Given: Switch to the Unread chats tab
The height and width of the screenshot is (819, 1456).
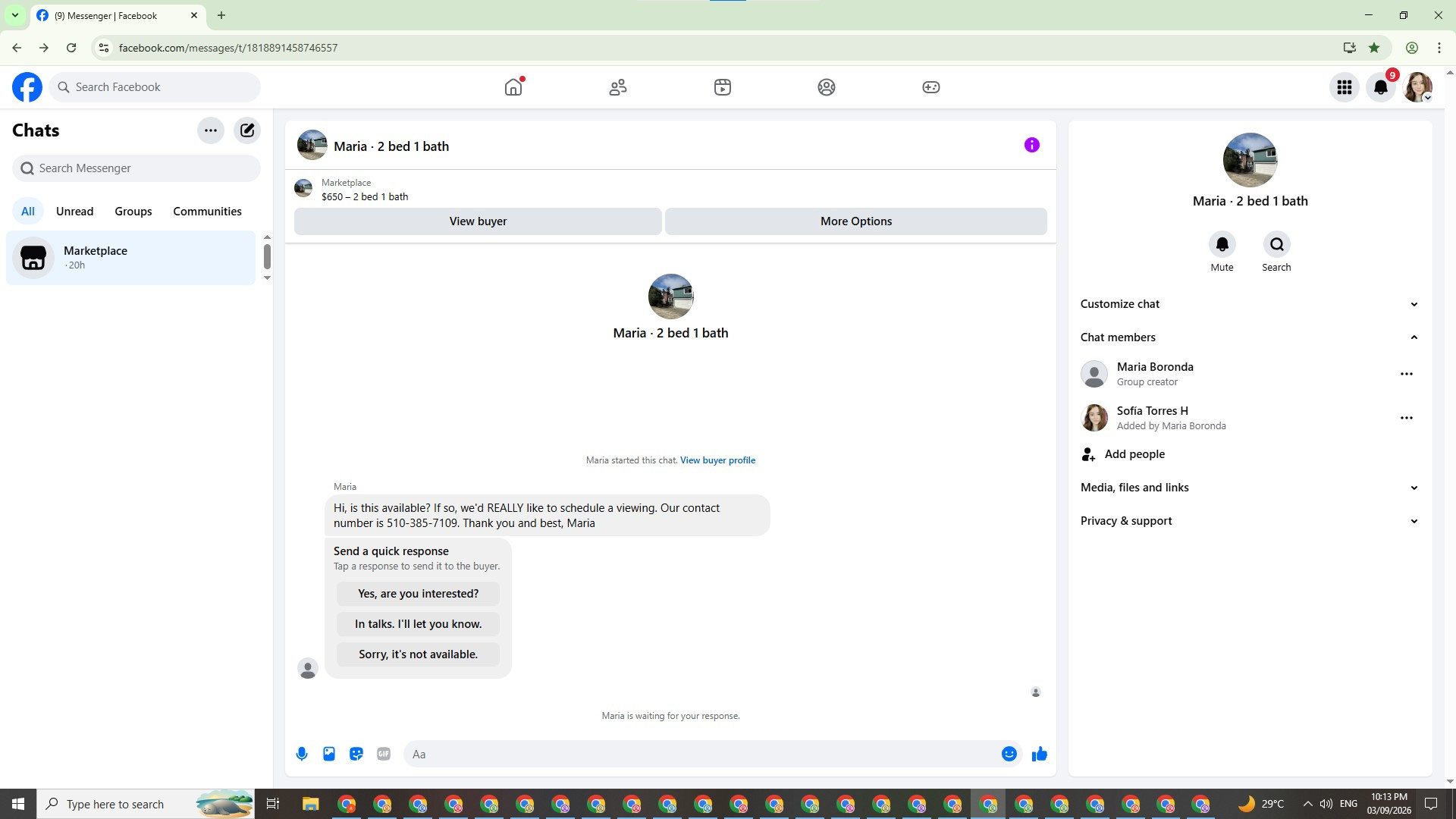Looking at the screenshot, I should 74,212.
